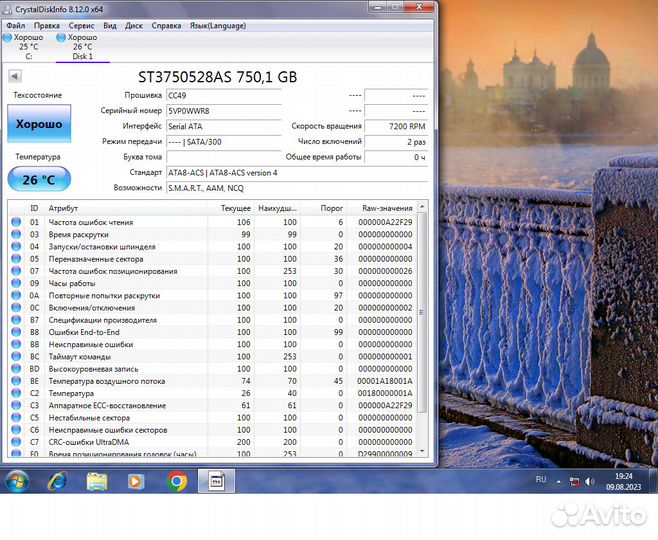Click the Стандарт ATA8-ACS field
658x540 pixels.
(297, 173)
